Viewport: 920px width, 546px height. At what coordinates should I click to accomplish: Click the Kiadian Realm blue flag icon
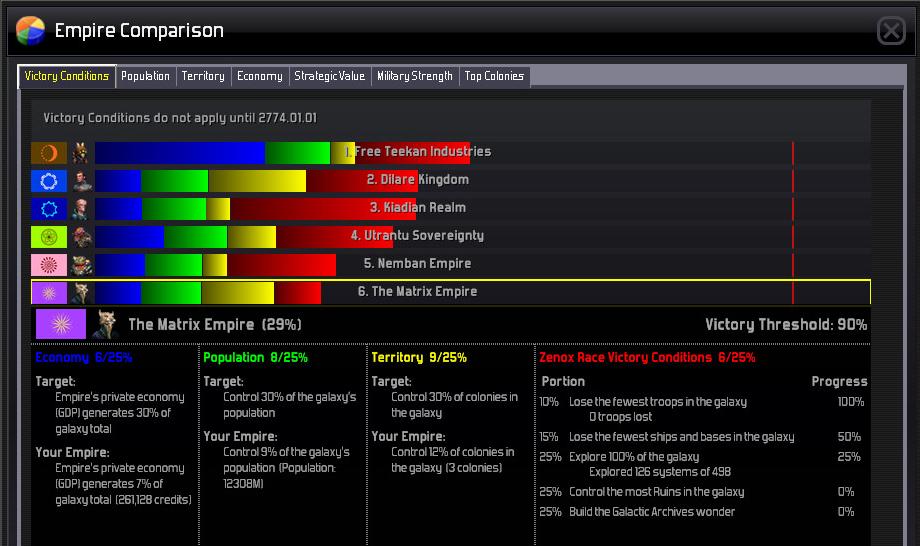pyautogui.click(x=49, y=209)
